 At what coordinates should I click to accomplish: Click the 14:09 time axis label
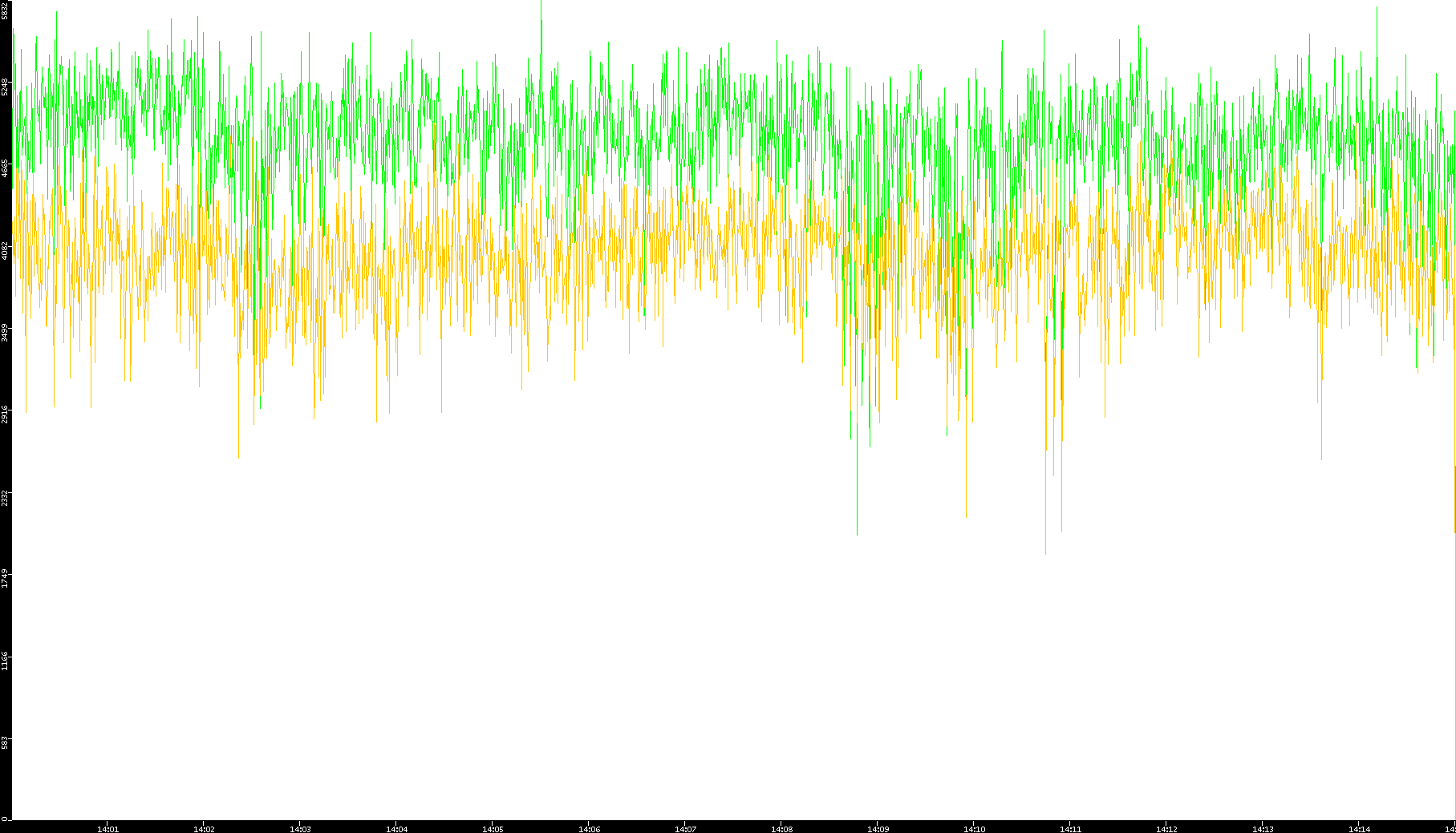(x=878, y=829)
